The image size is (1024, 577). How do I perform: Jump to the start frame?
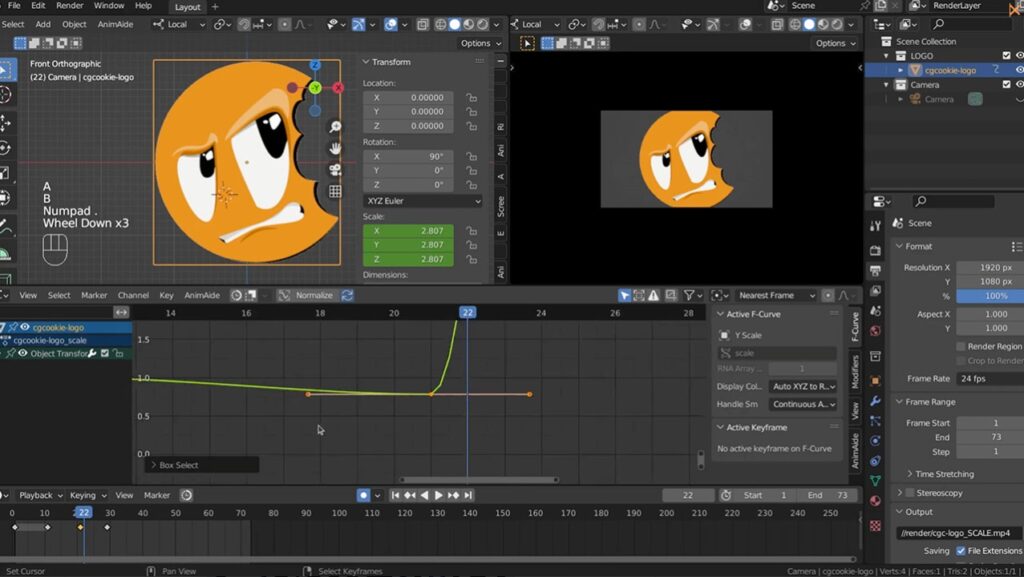(395, 495)
